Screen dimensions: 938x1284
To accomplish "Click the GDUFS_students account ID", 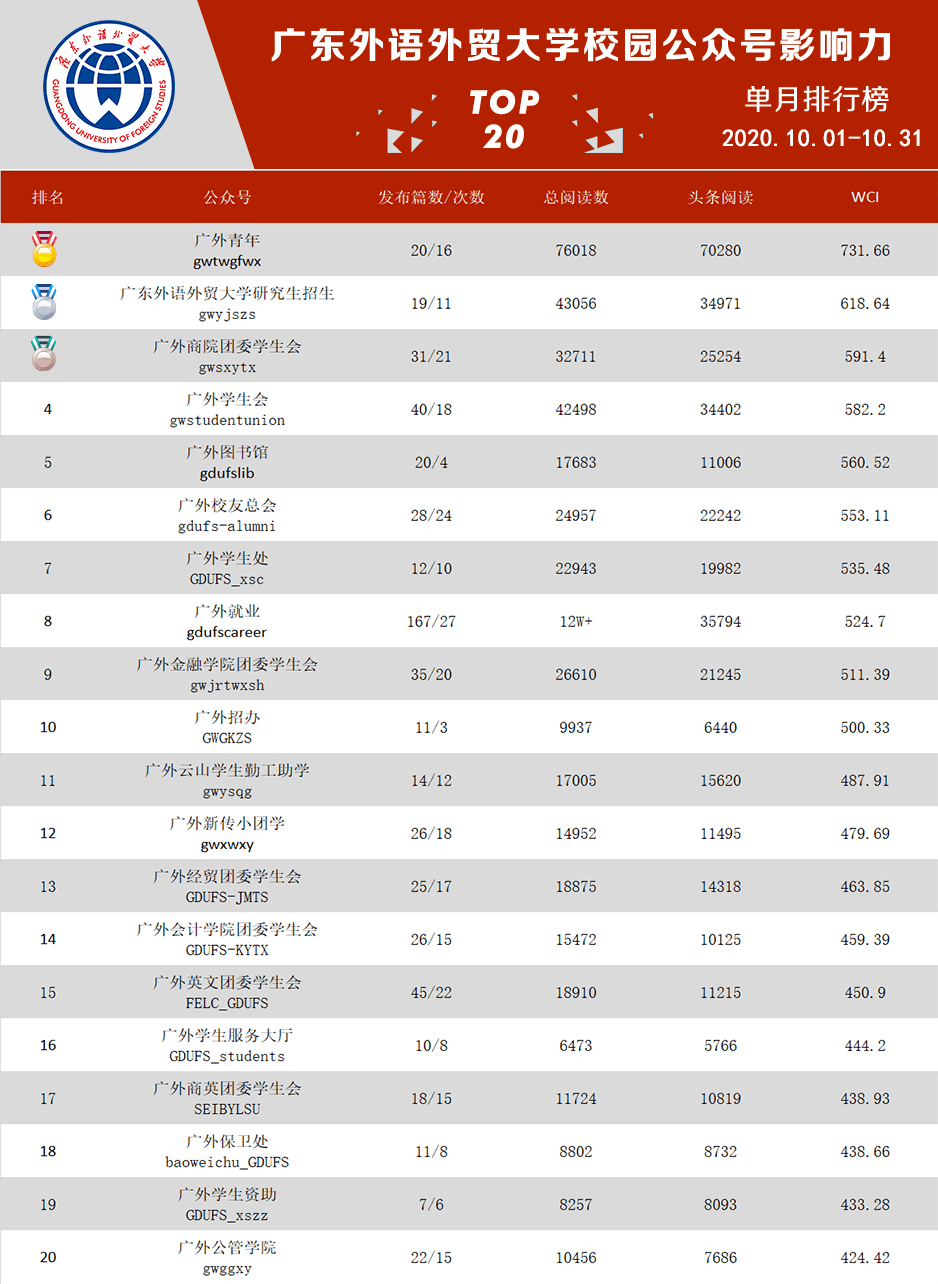I will (x=227, y=1056).
